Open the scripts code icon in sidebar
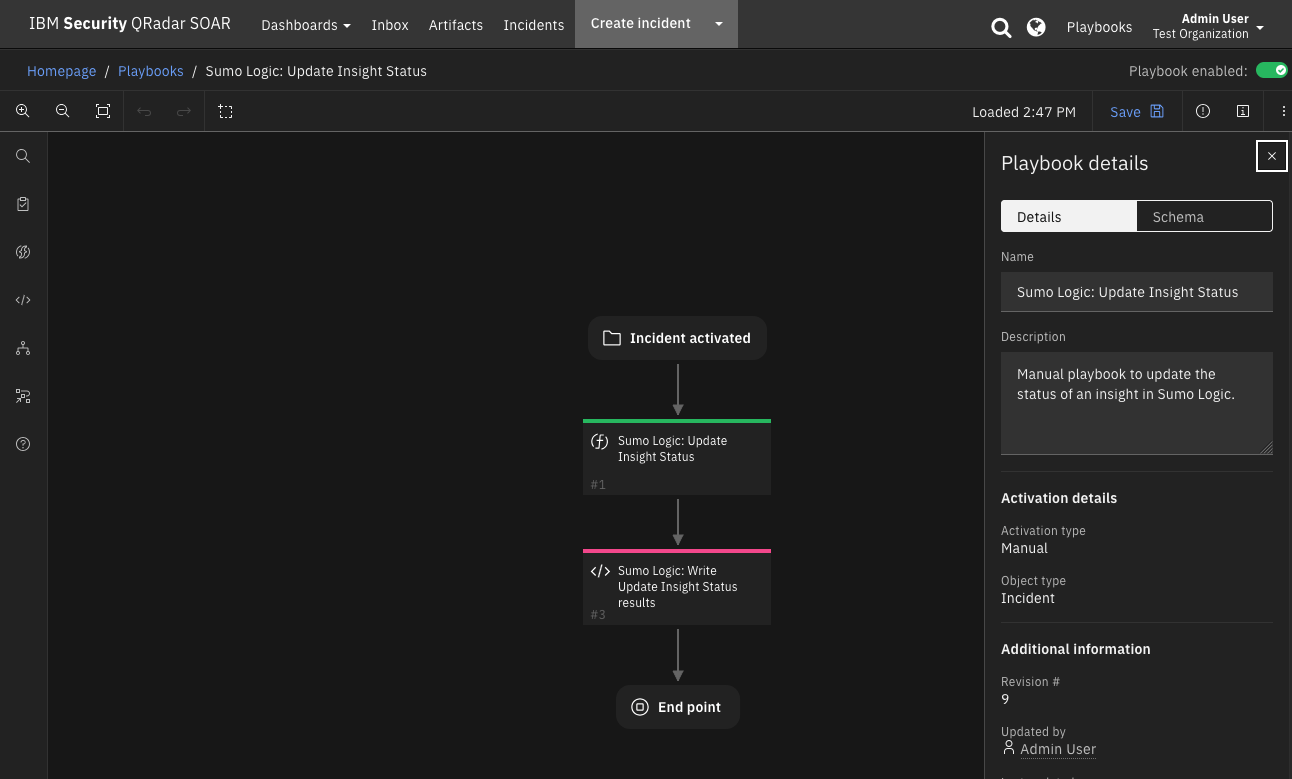Viewport: 1292px width, 779px height. pyautogui.click(x=23, y=300)
